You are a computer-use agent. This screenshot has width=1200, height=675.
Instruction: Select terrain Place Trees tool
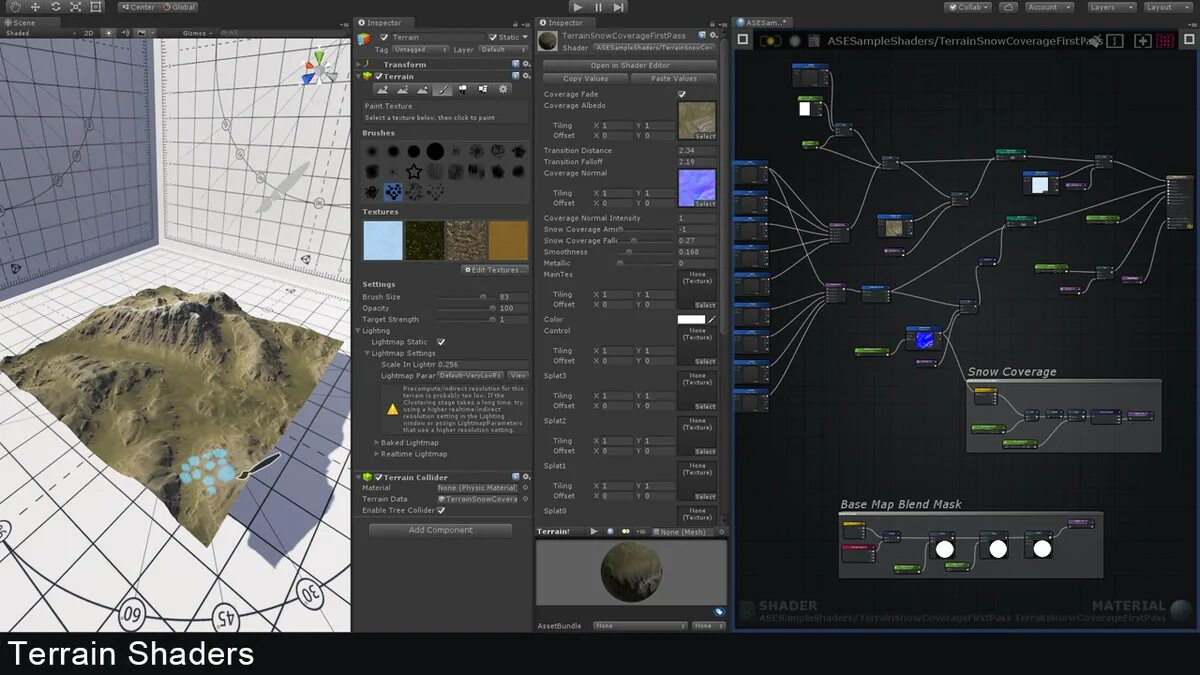tap(463, 89)
